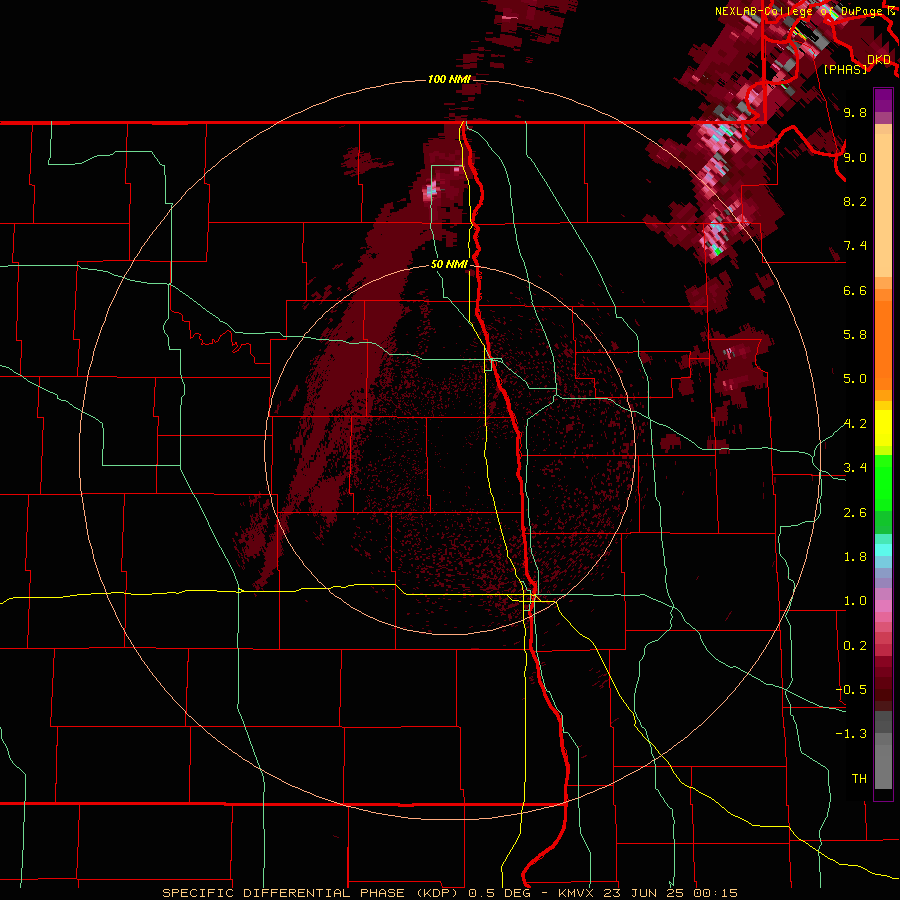Click the 'DKD' unit label above the colorbar
This screenshot has height=900, width=900.
click(x=878, y=59)
